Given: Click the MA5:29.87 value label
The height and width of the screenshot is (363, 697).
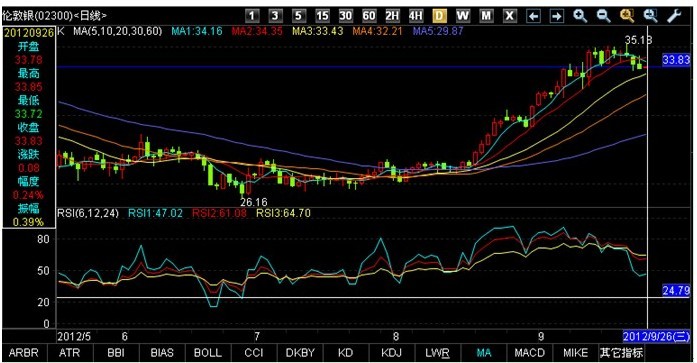Looking at the screenshot, I should pyautogui.click(x=438, y=31).
